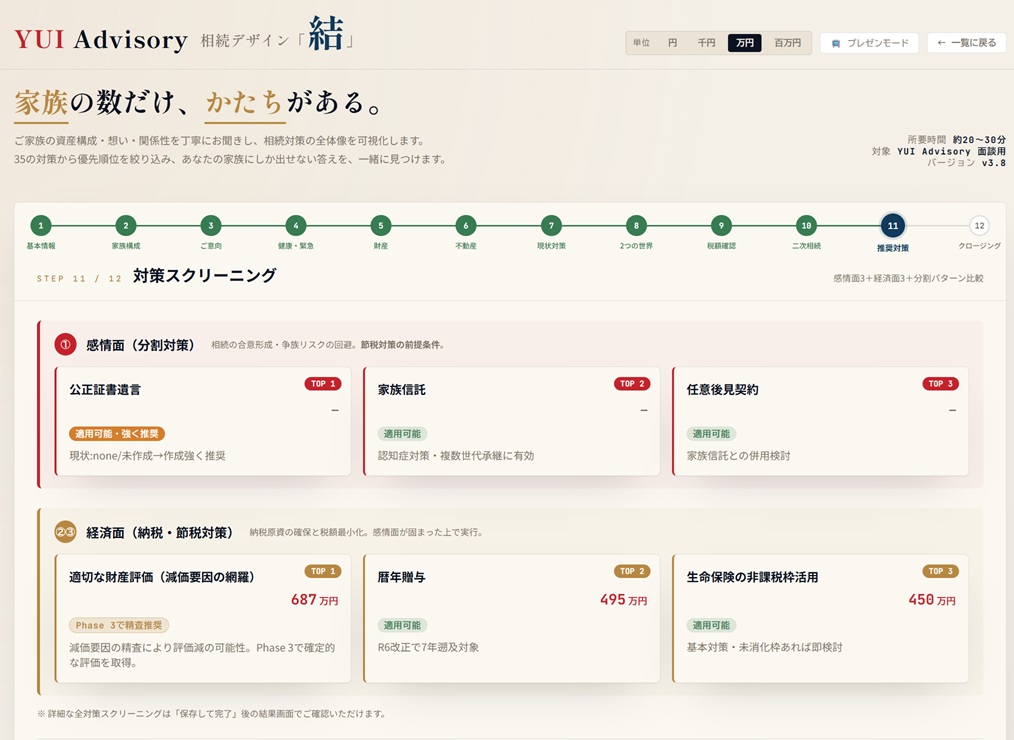Screen dimensions: 1014x740
Task: Open the 適切な財産評価 card
Action: [x=203, y=618]
